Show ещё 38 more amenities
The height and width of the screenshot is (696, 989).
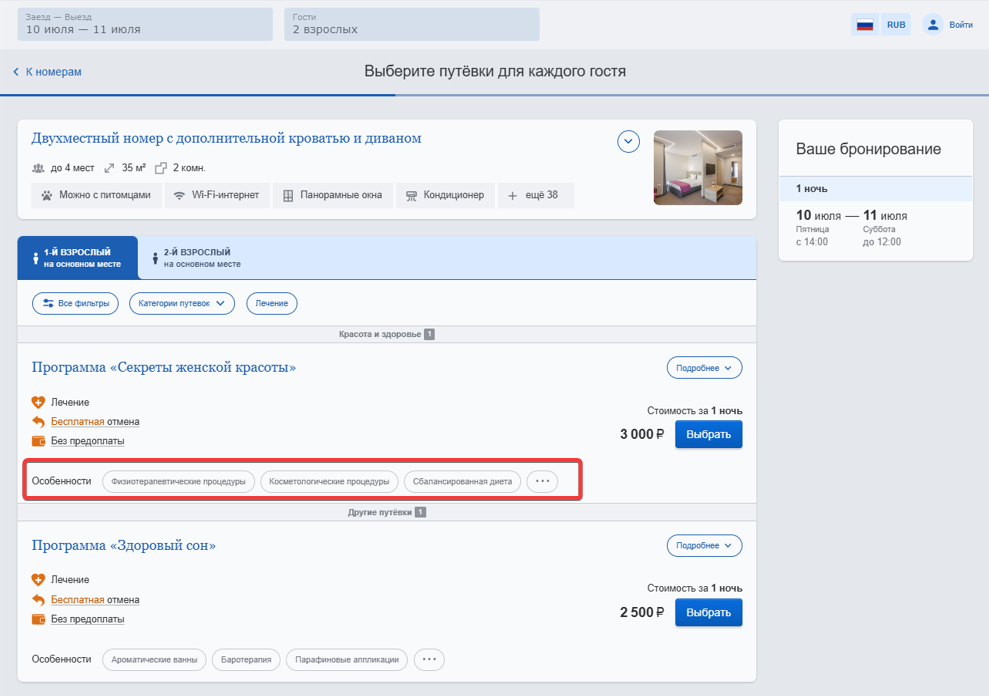coord(535,195)
